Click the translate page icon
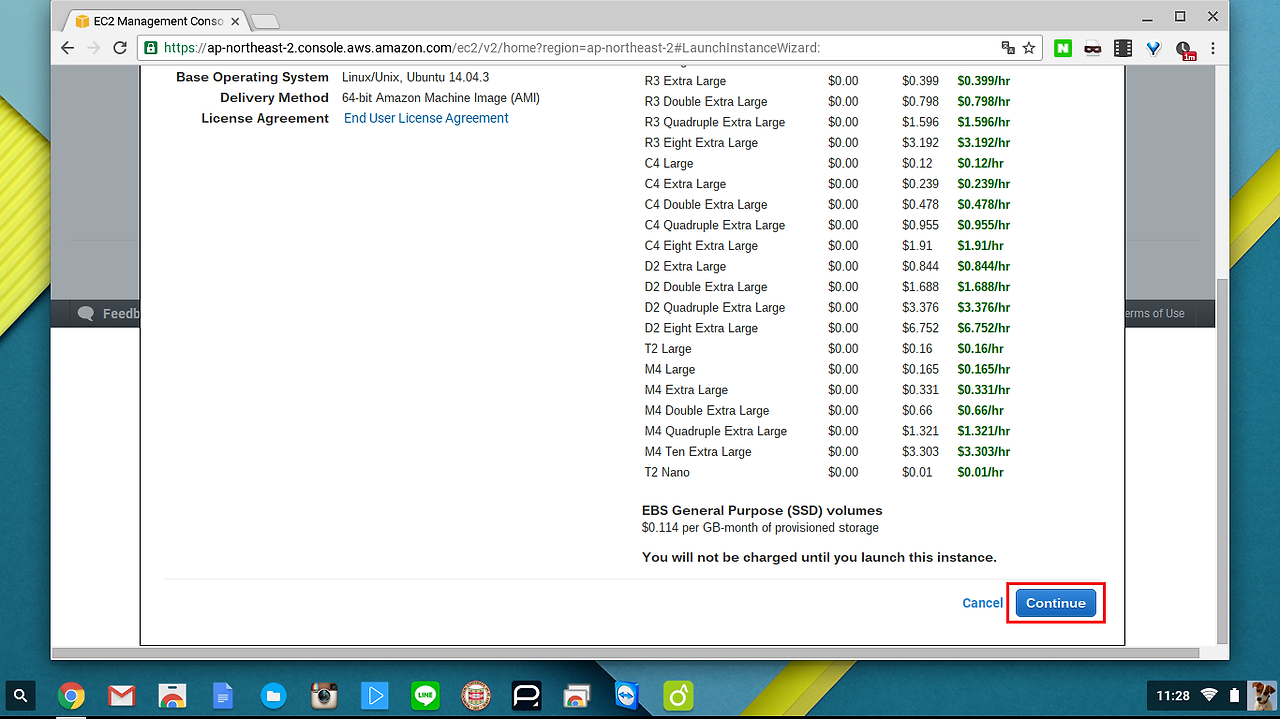 (1008, 47)
